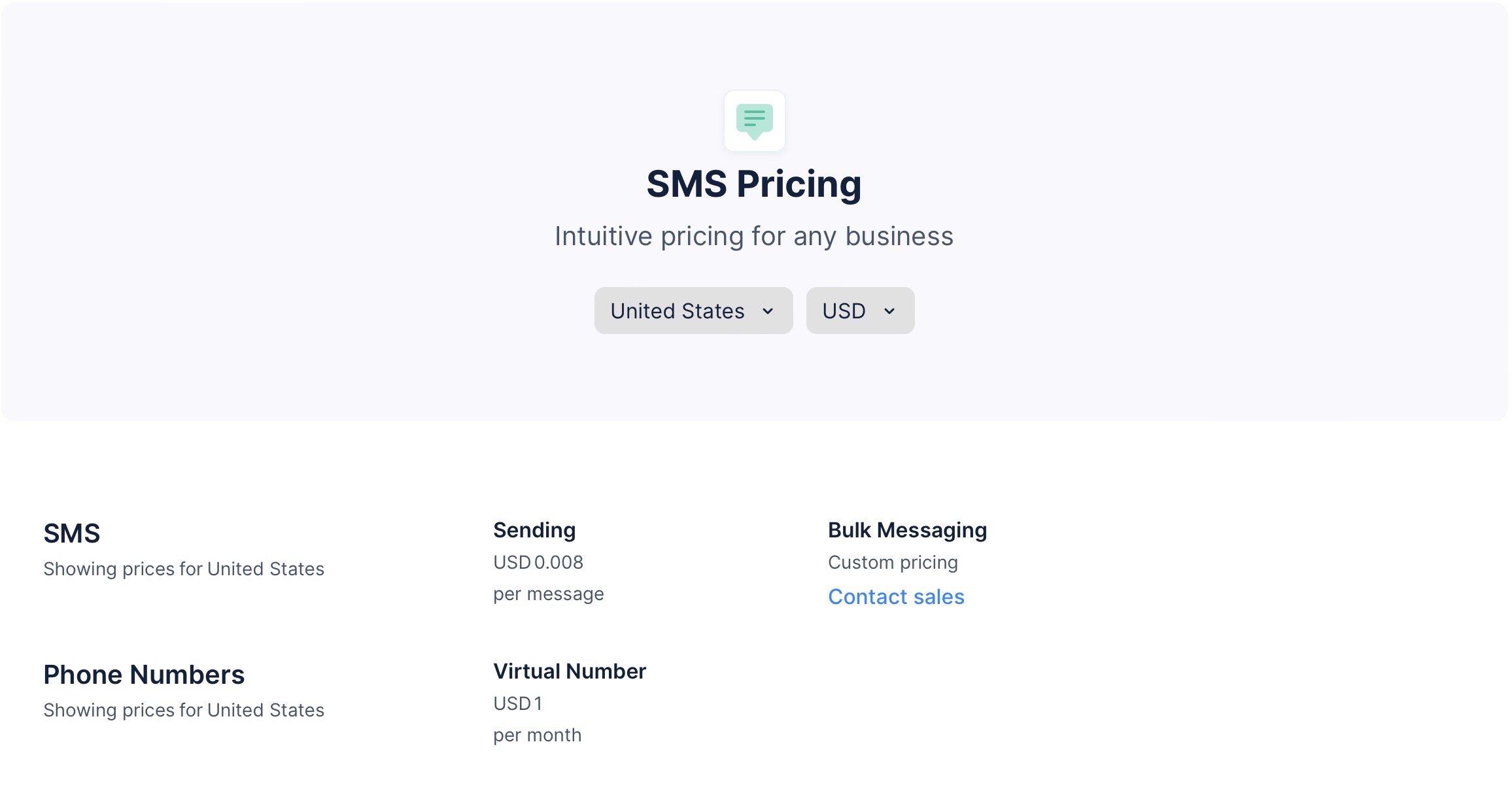The image size is (1512, 808).
Task: Click the SMS Pricing heading
Action: point(753,184)
